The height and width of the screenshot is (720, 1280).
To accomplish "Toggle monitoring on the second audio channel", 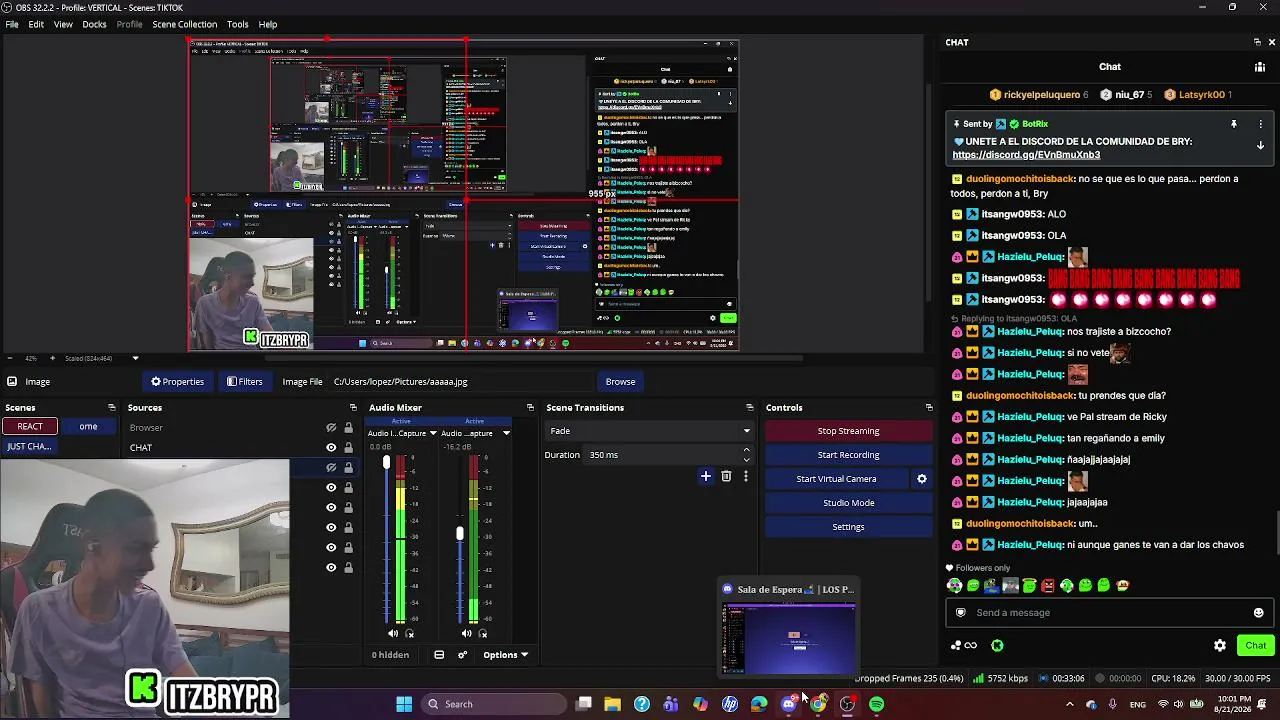I will [483, 633].
